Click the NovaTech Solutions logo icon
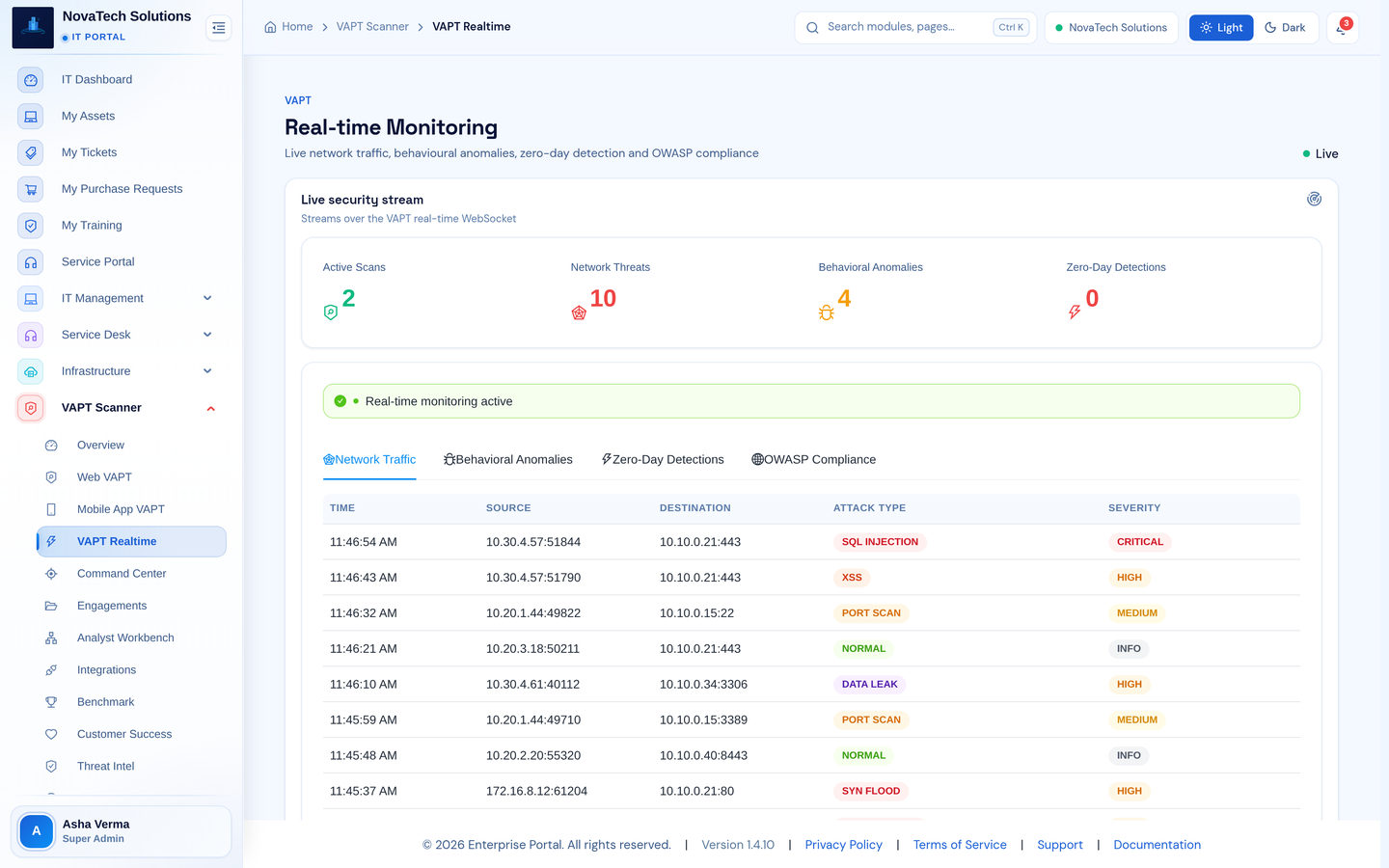 (33, 28)
